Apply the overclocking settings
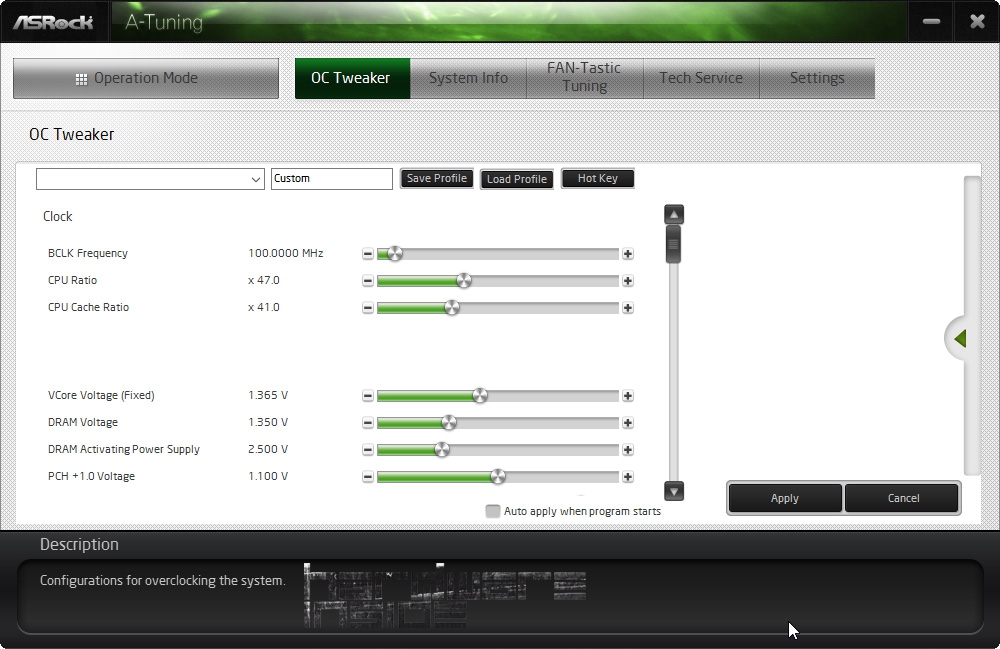This screenshot has height=649, width=1000. click(x=784, y=498)
